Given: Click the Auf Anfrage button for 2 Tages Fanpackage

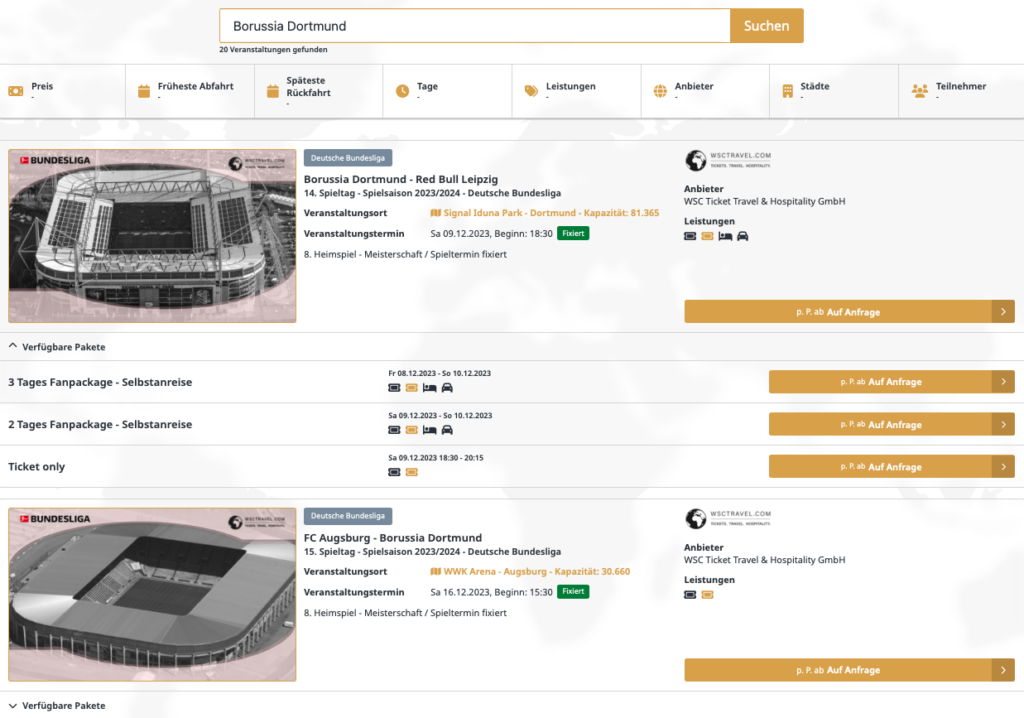Looking at the screenshot, I should click(891, 424).
